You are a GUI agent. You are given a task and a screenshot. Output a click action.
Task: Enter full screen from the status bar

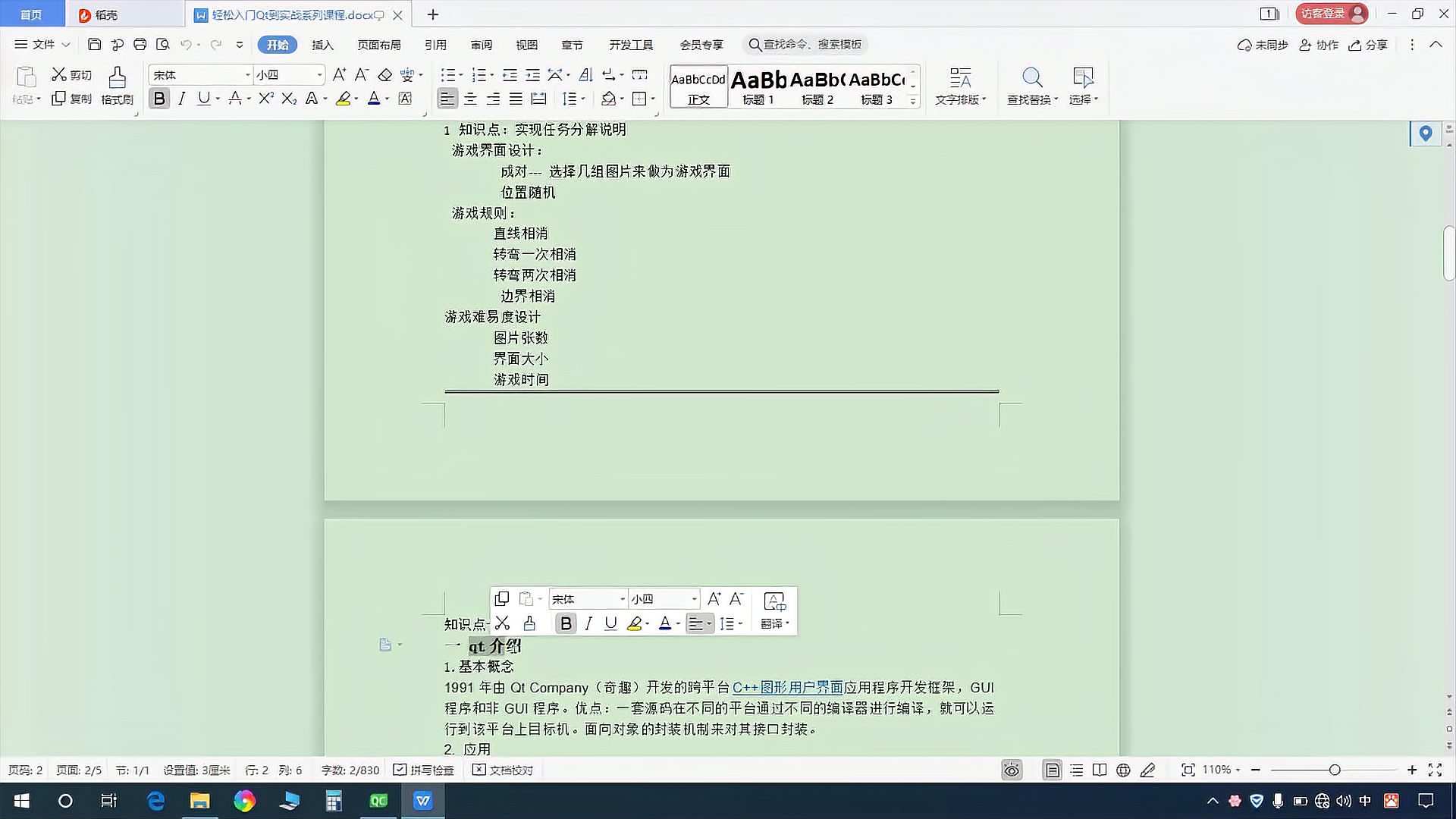[1435, 770]
